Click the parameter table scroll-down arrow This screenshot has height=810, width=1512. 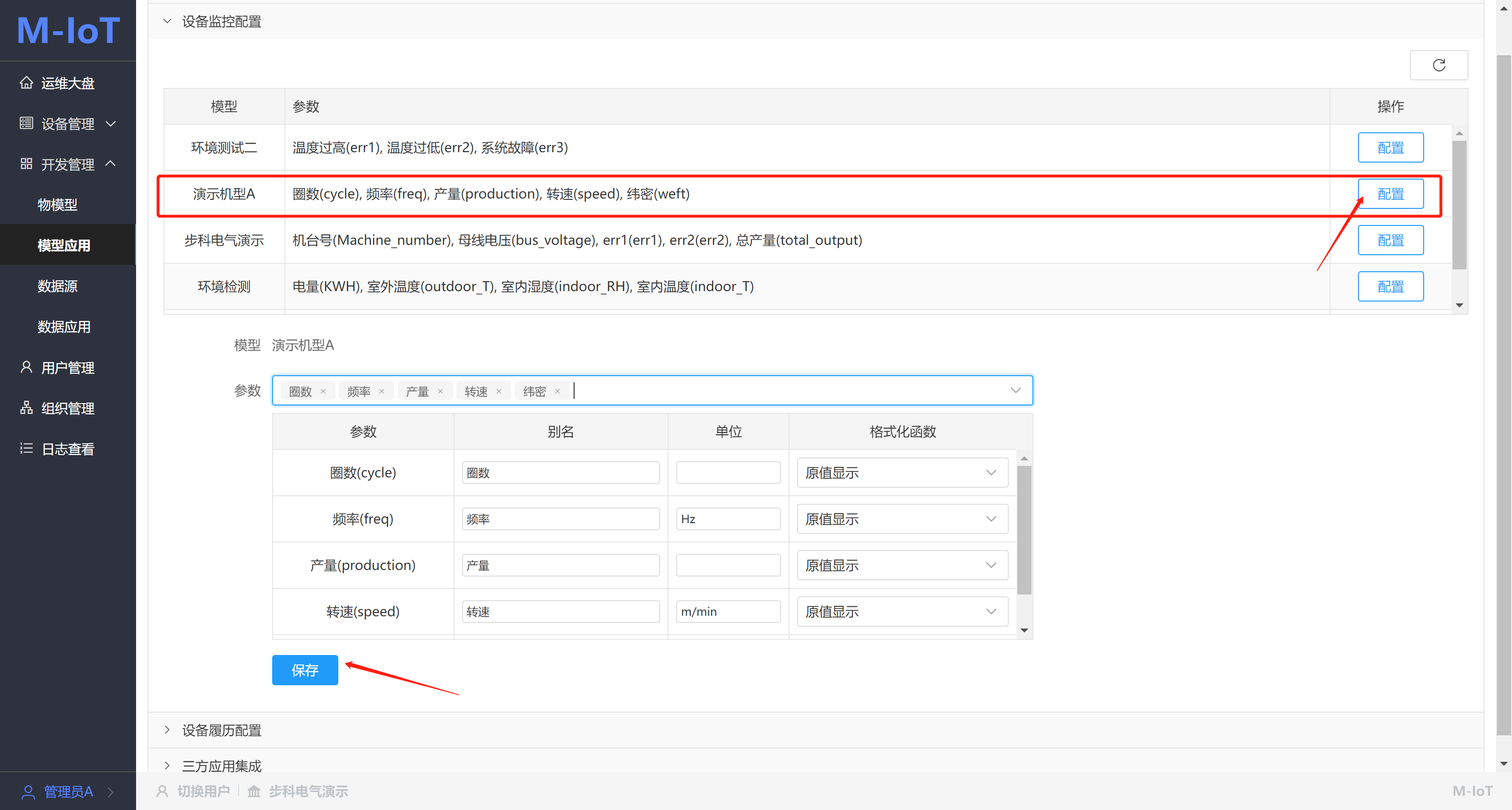(1024, 630)
